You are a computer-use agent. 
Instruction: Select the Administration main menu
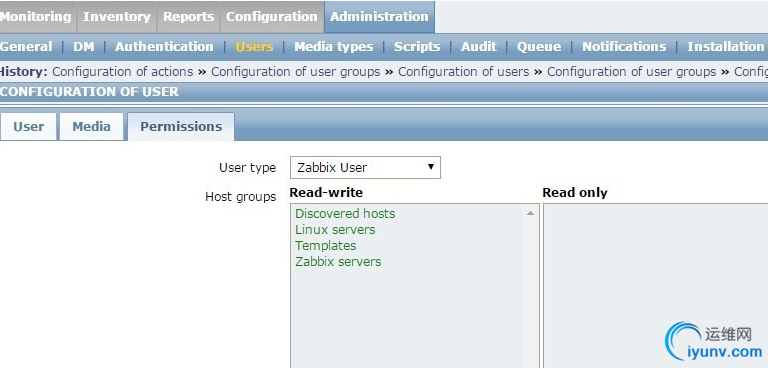pos(379,17)
